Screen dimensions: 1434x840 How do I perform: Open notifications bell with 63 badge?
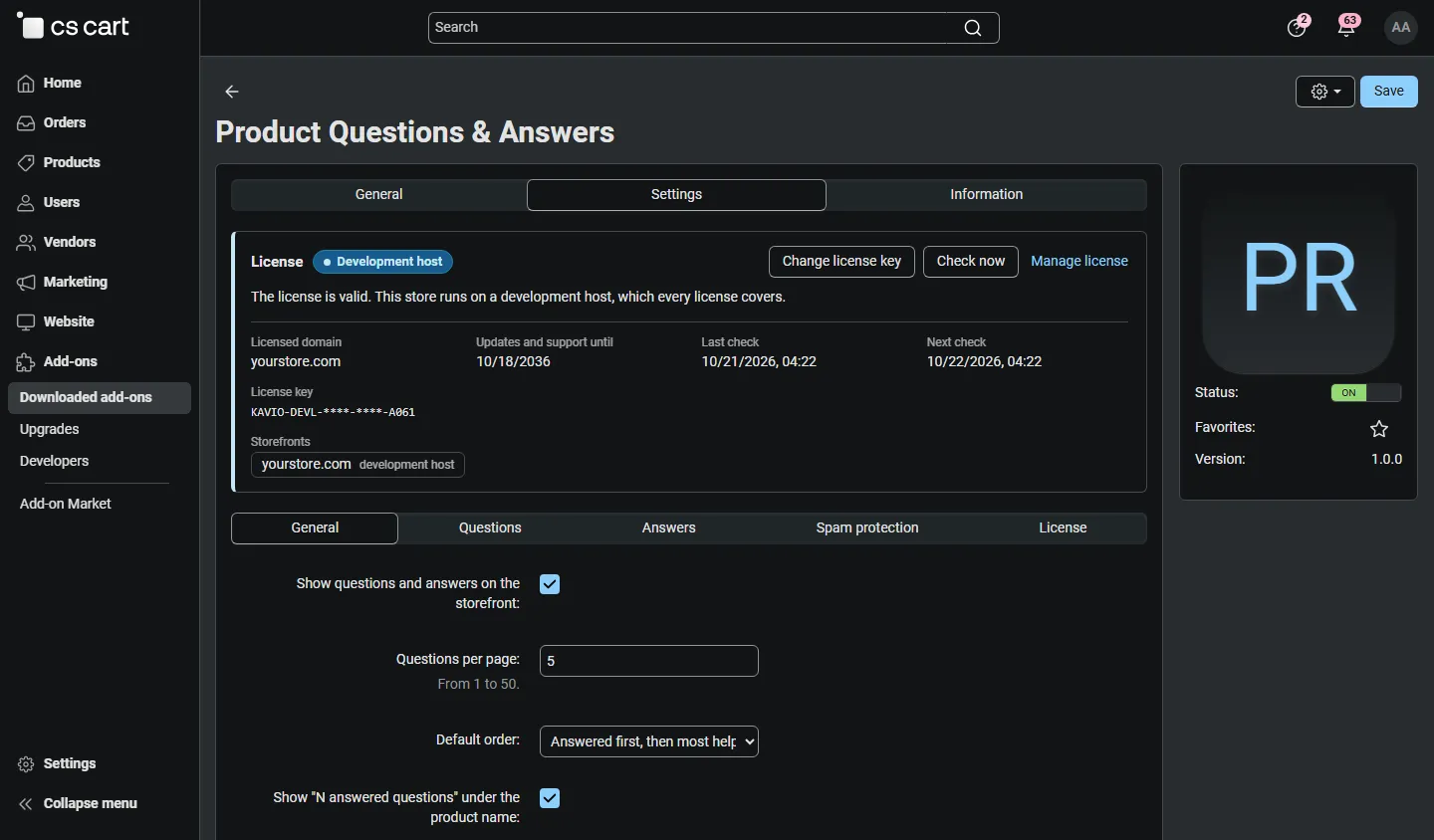(1347, 27)
